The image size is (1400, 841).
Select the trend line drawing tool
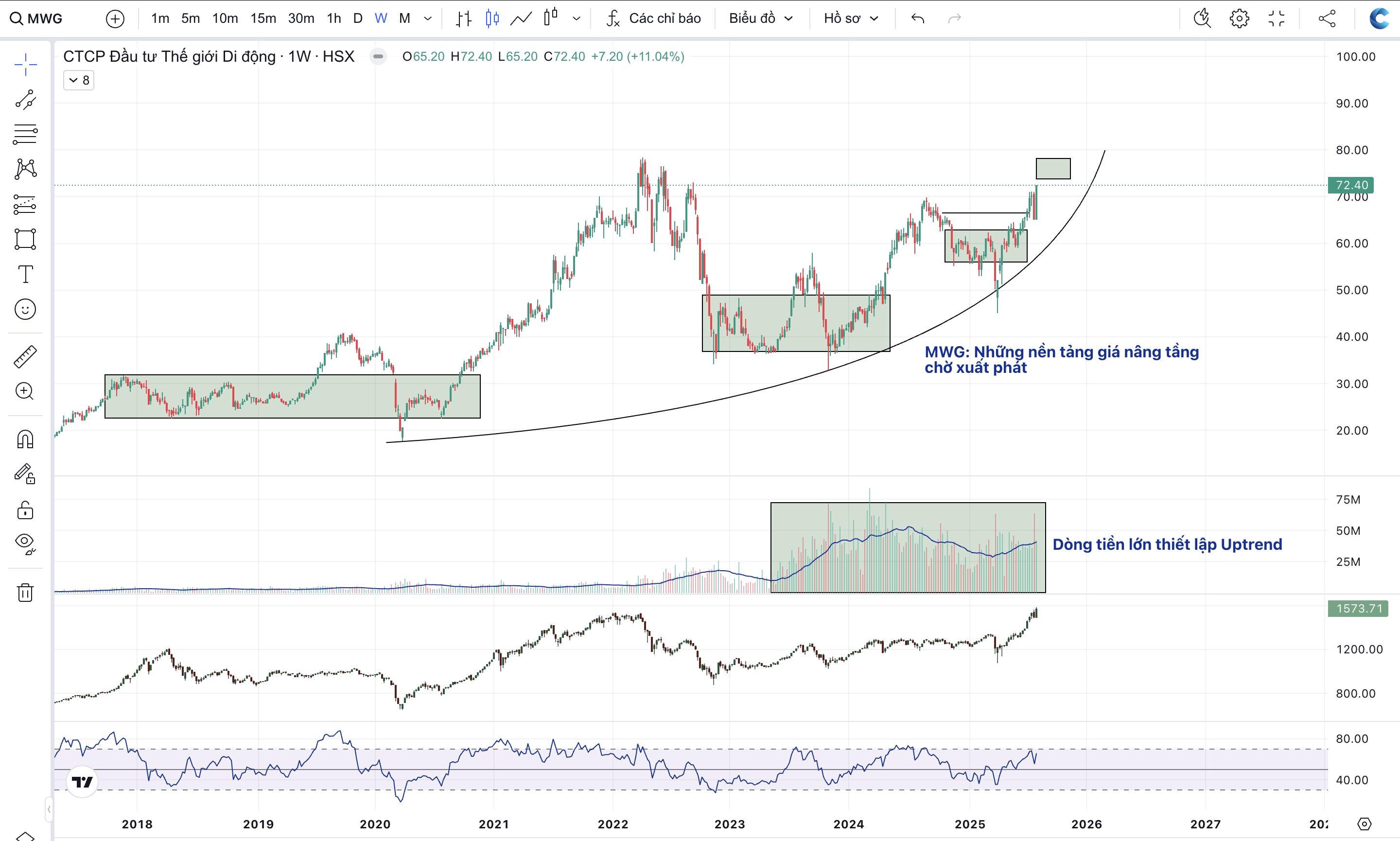tap(25, 99)
